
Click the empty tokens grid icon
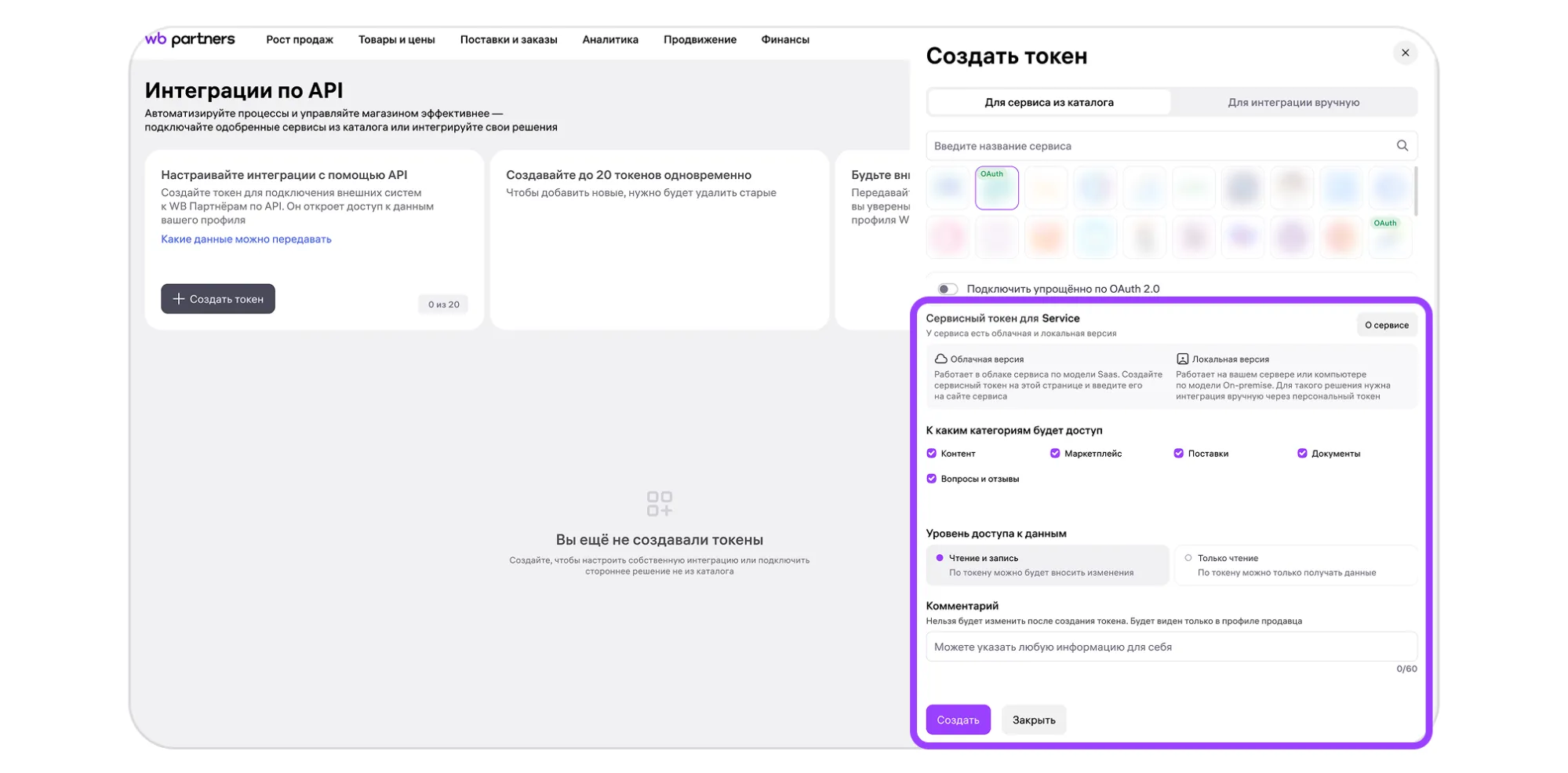659,504
